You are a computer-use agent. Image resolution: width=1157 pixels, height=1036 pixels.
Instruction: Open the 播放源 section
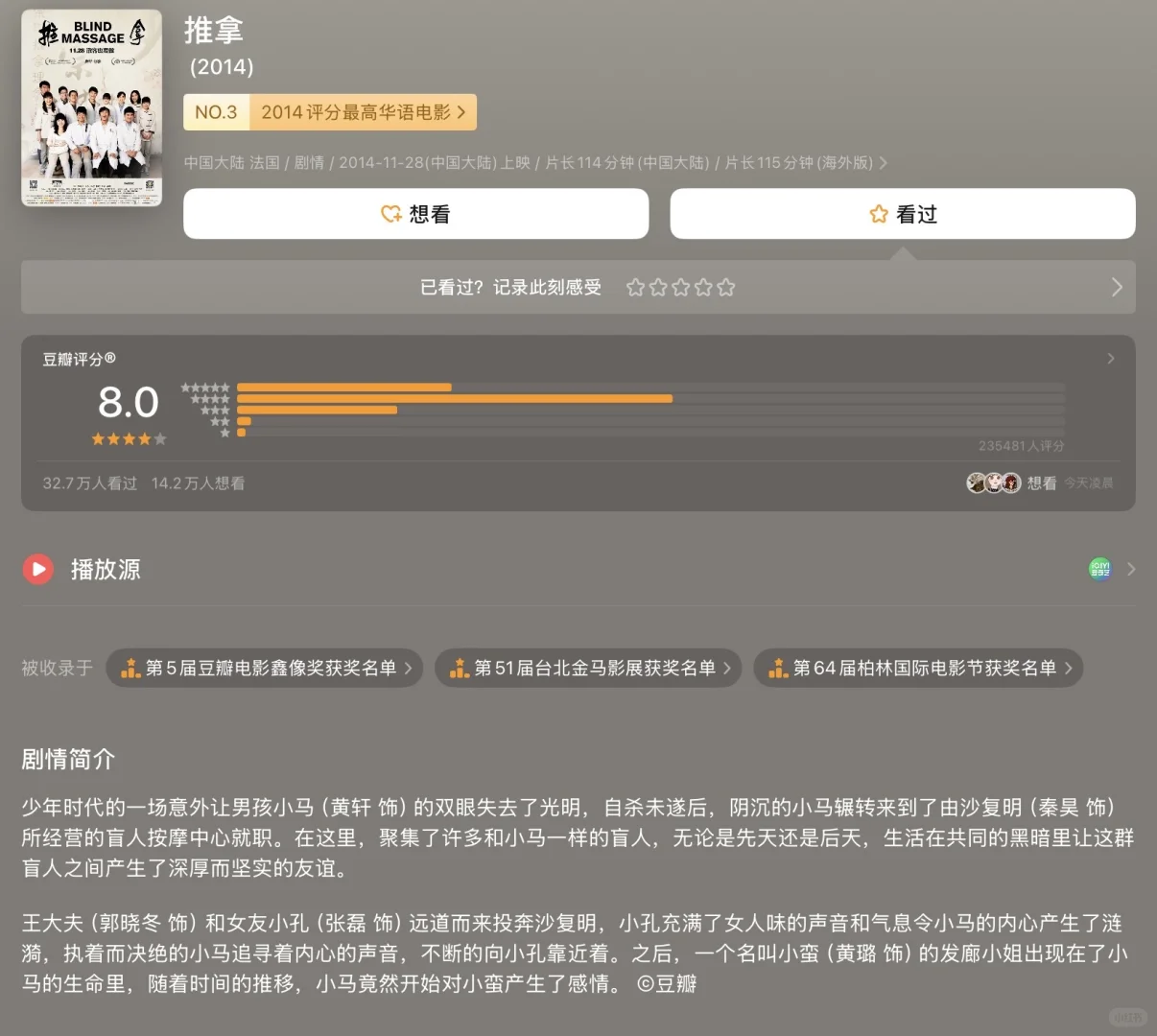578,570
